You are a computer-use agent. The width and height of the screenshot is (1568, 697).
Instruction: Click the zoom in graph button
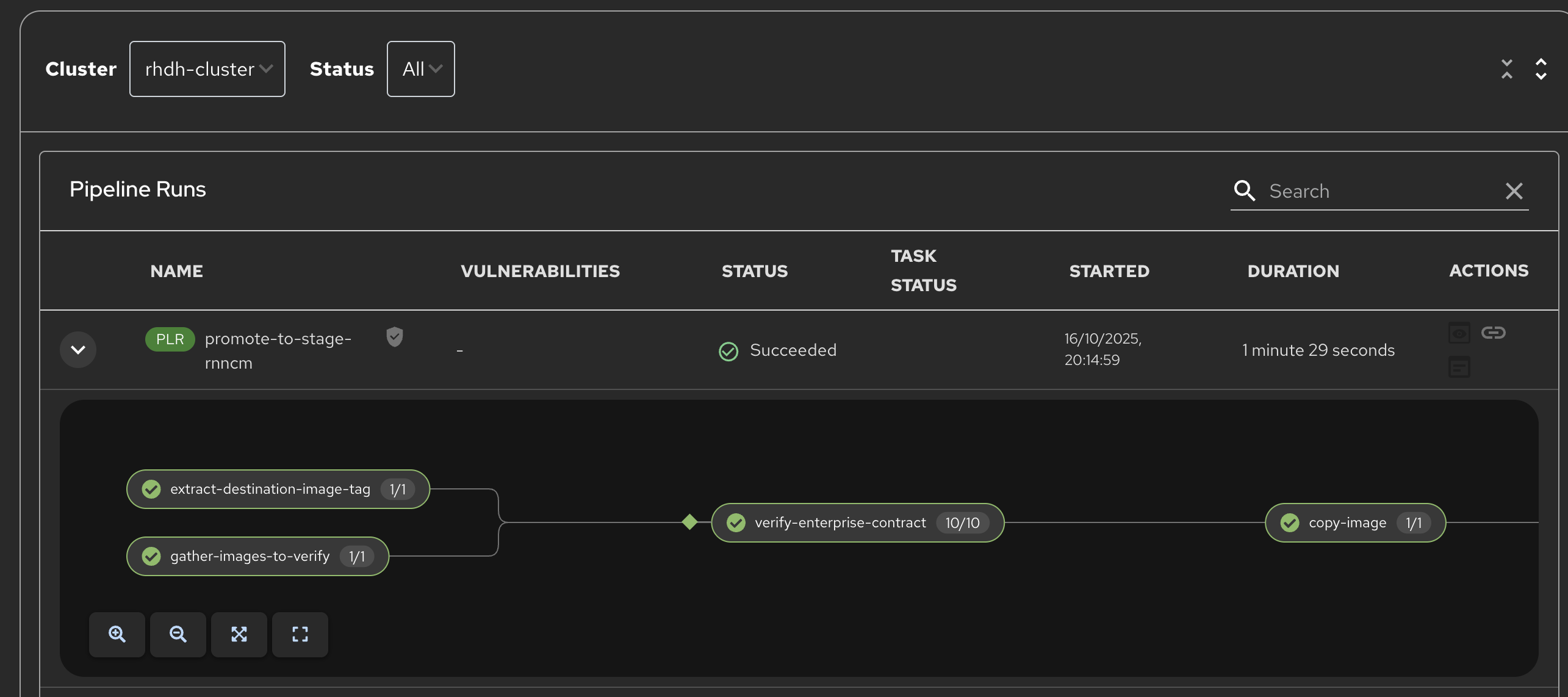117,634
